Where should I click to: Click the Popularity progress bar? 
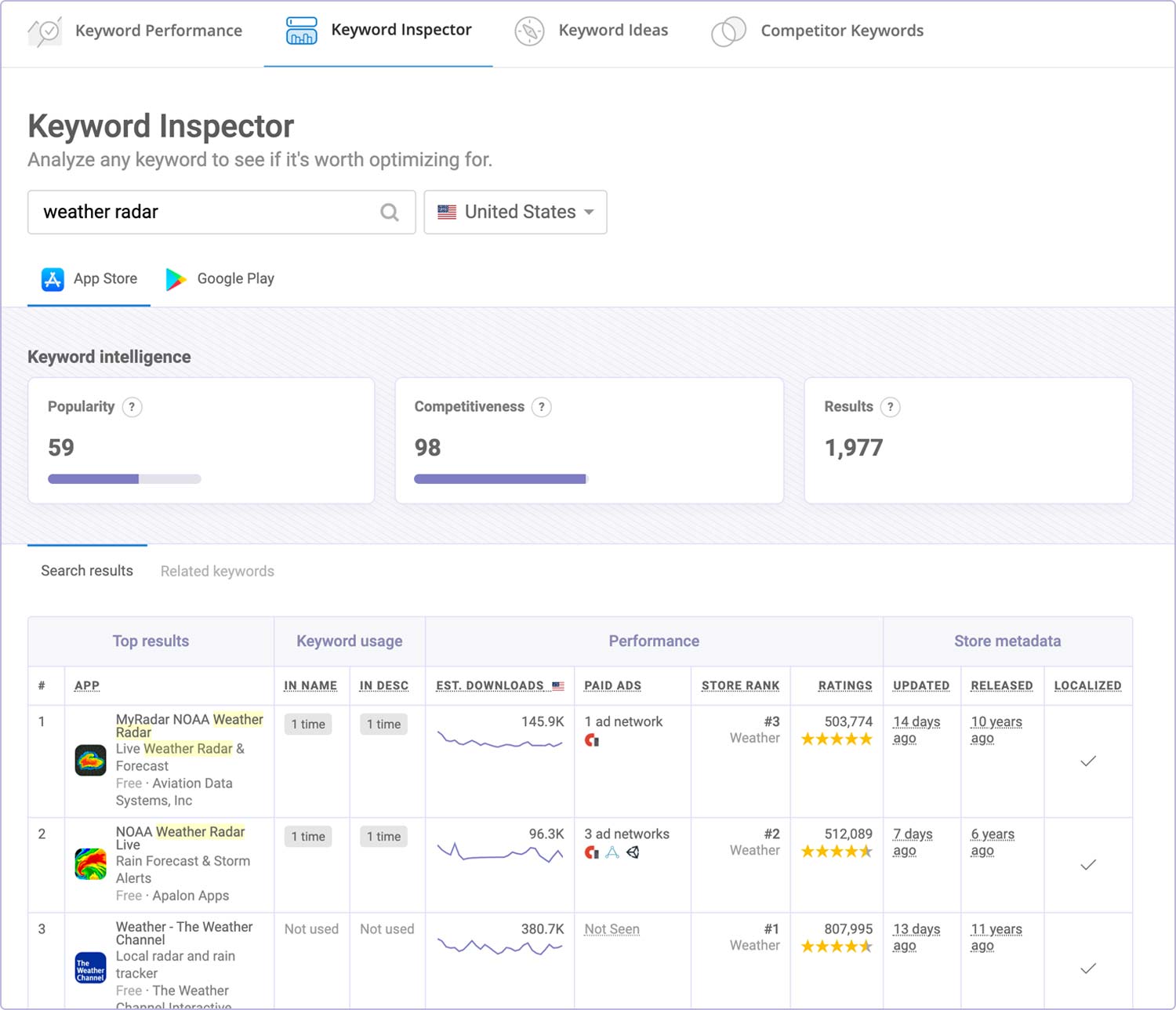click(x=124, y=479)
